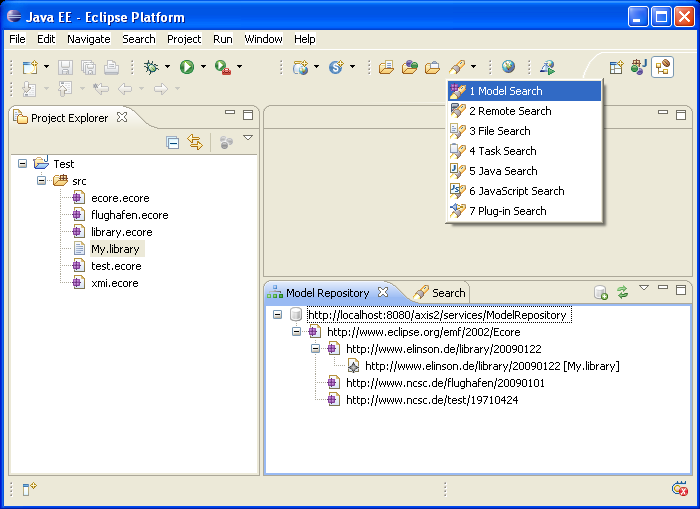Click the add repository database icon

coord(601,292)
